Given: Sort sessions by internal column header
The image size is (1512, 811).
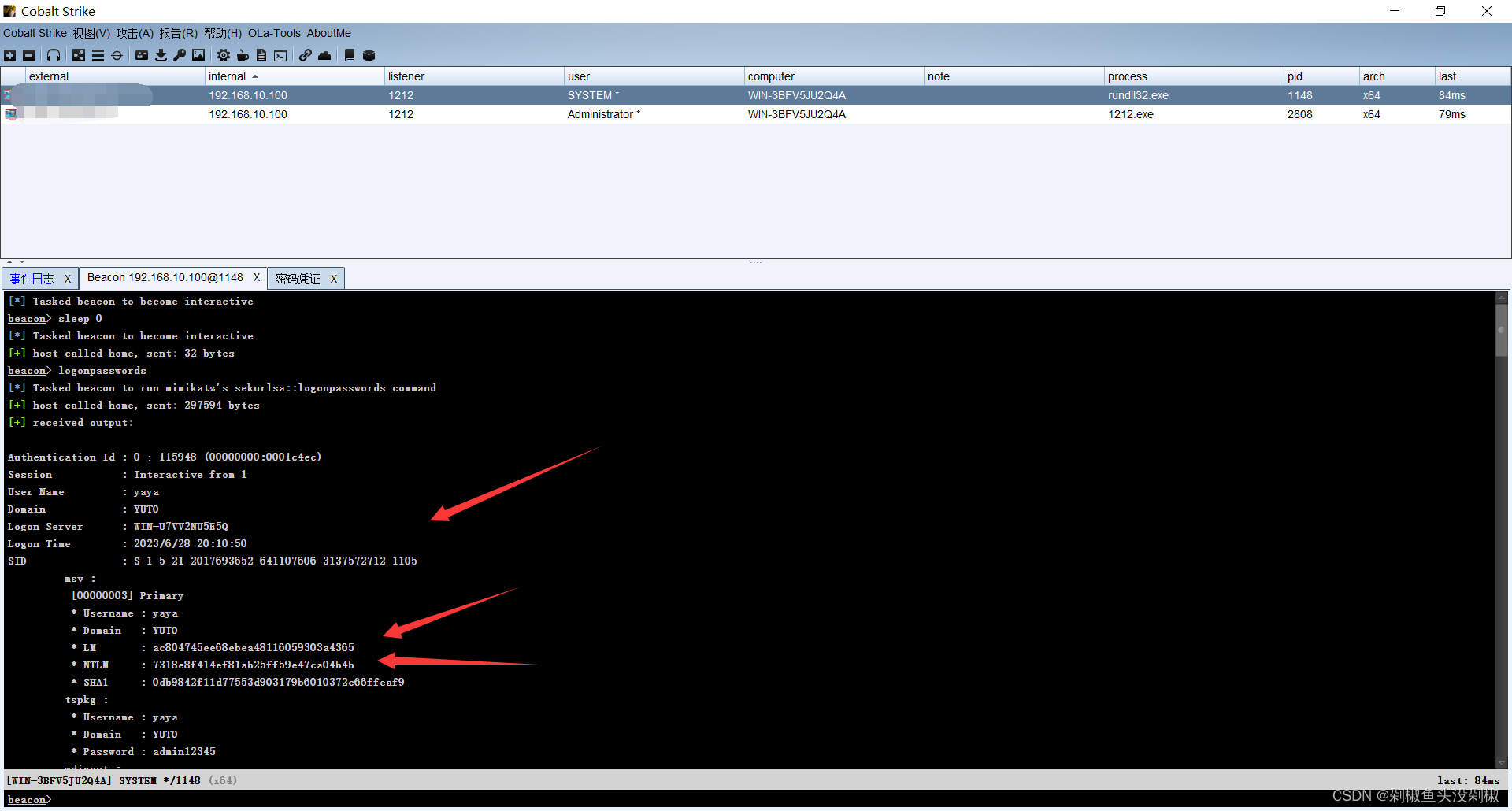Looking at the screenshot, I should click(295, 76).
